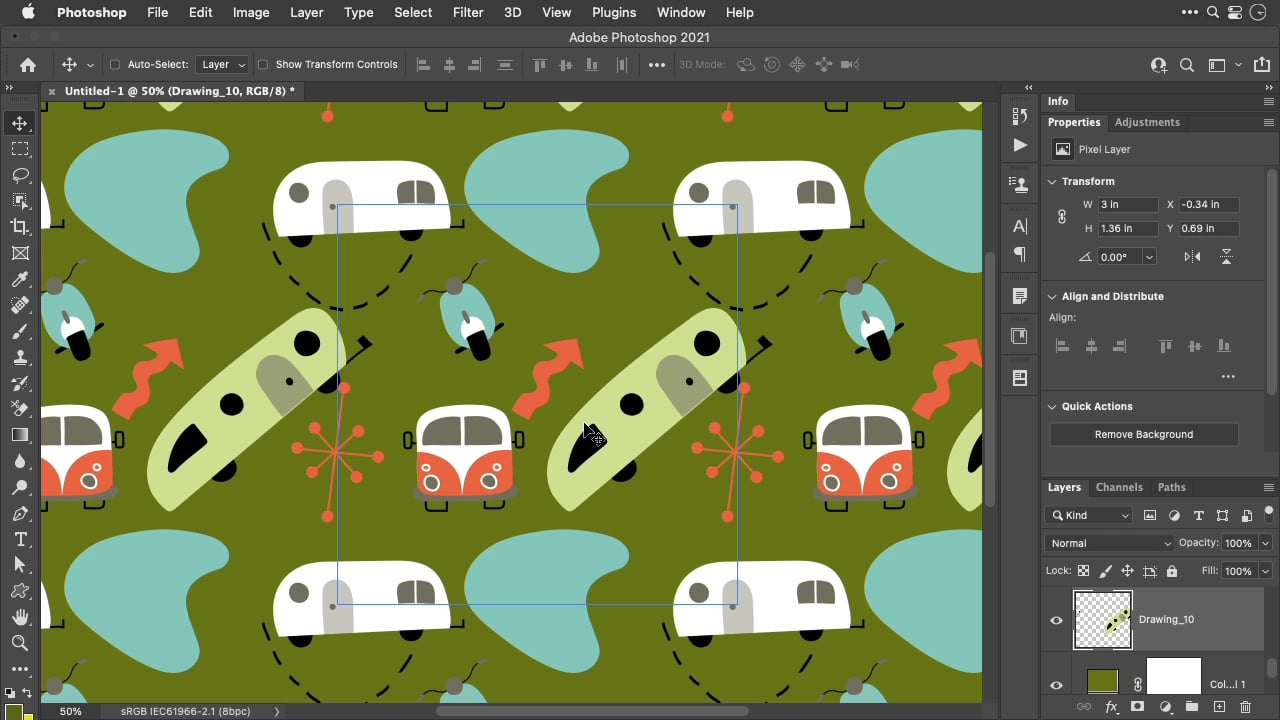This screenshot has width=1280, height=720.
Task: Toggle lock transparent pixels
Action: (x=1083, y=571)
